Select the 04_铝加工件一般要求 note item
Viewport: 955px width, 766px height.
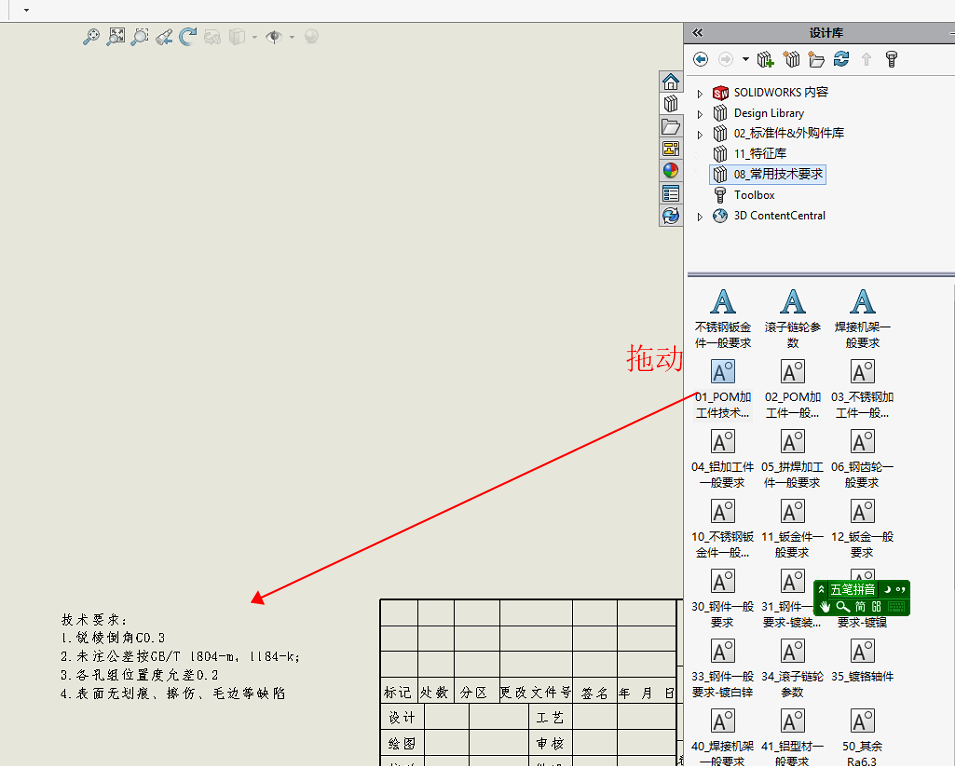pyautogui.click(x=723, y=459)
